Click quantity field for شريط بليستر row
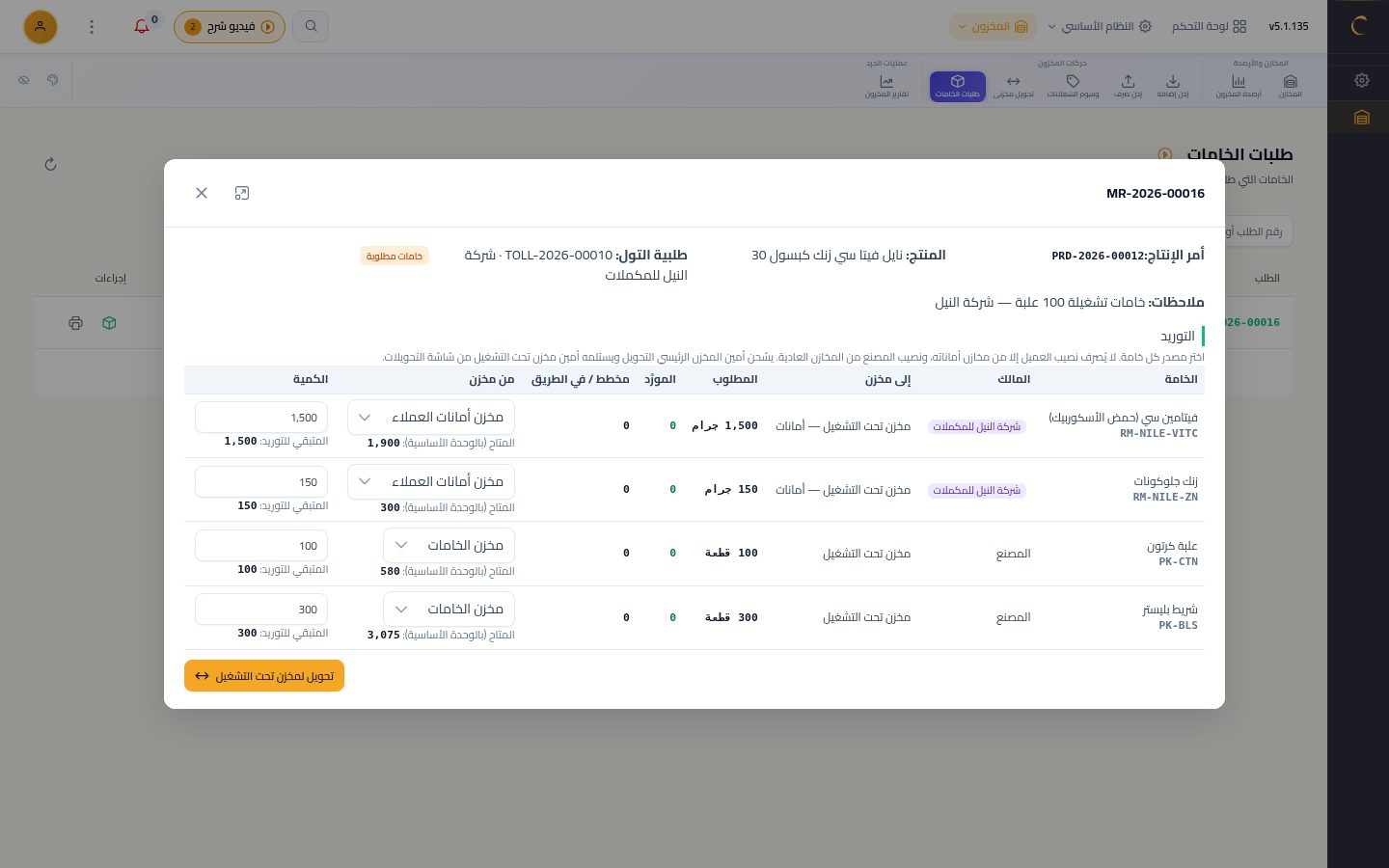 pos(261,610)
